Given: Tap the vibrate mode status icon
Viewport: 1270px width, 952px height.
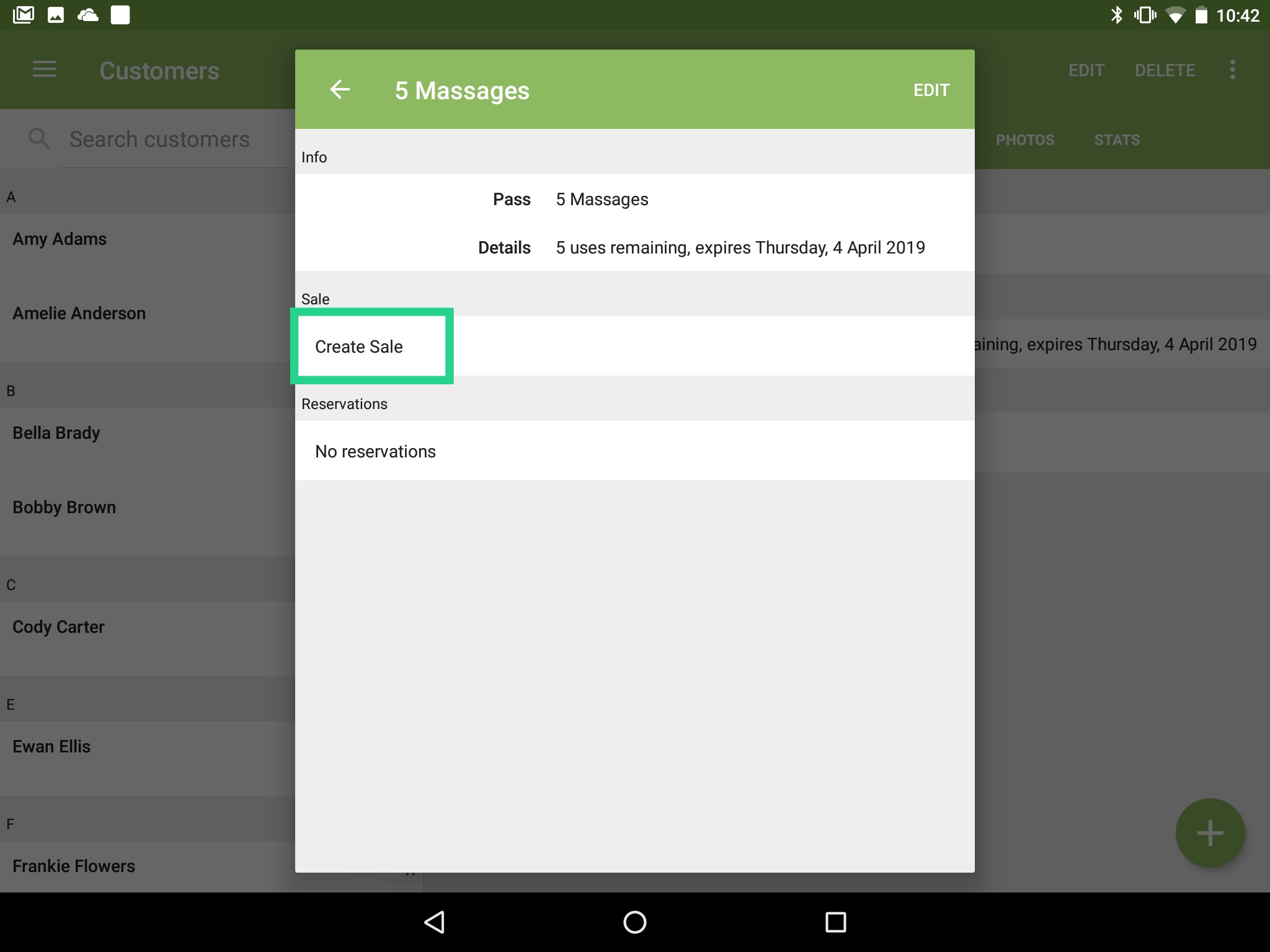Looking at the screenshot, I should [1145, 15].
